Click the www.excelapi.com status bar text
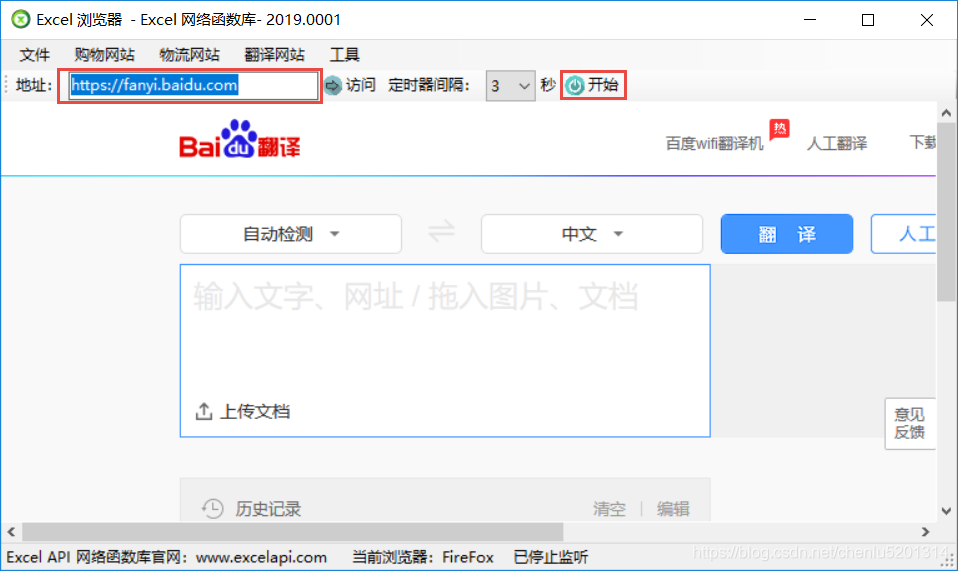Viewport: 958px width, 571px height. pyautogui.click(x=261, y=557)
